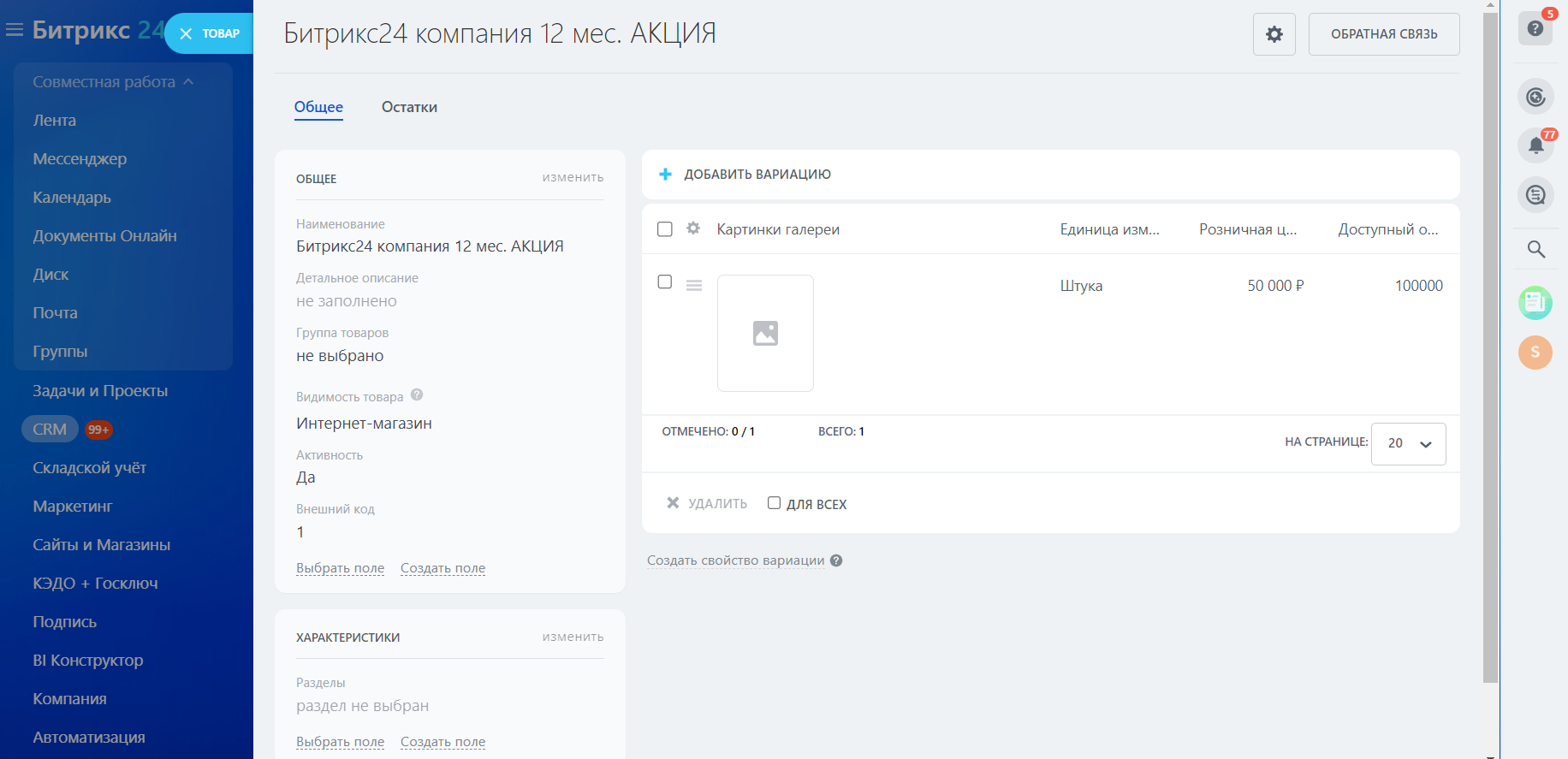Screen dimensions: 1568x759
Task: Open the orange S user avatar
Action: click(1535, 352)
